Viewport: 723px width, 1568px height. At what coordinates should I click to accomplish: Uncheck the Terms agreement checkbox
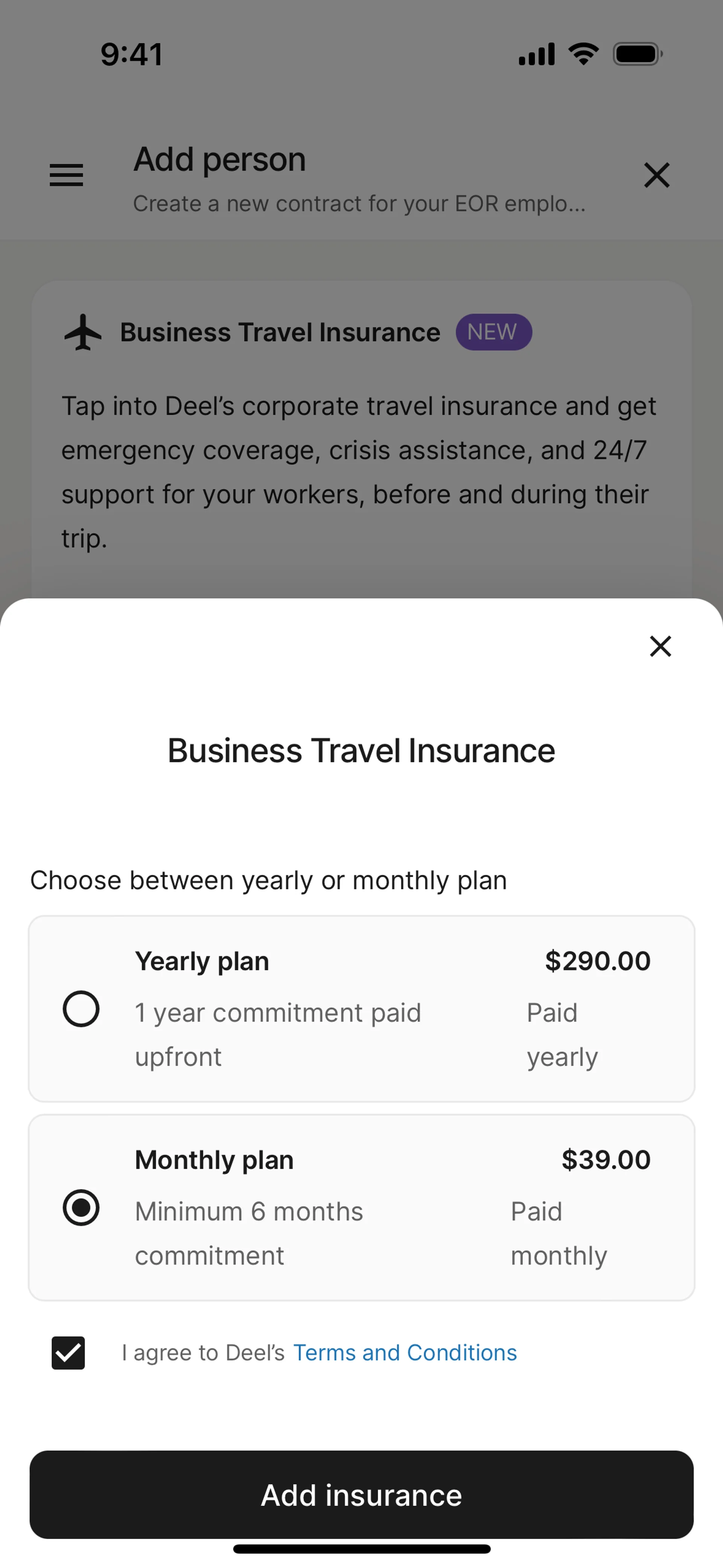(68, 1353)
